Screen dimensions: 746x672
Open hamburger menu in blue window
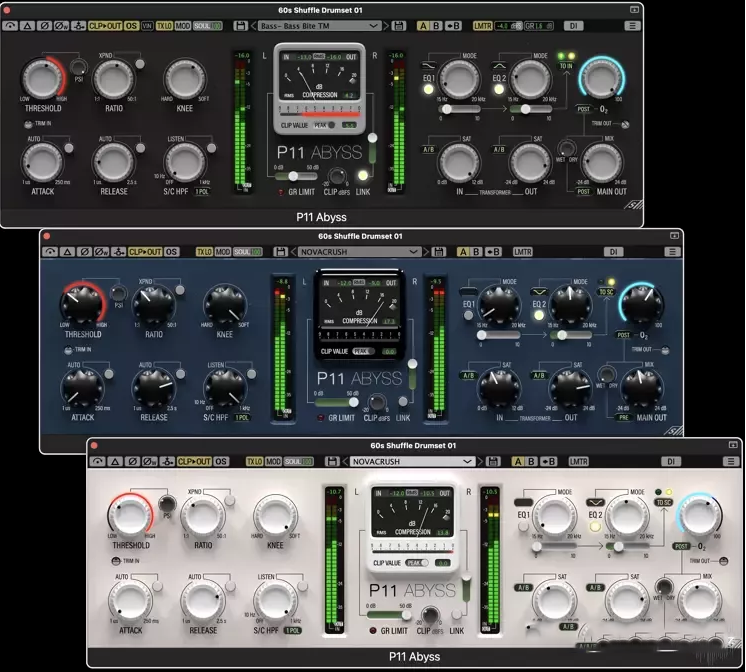point(672,252)
